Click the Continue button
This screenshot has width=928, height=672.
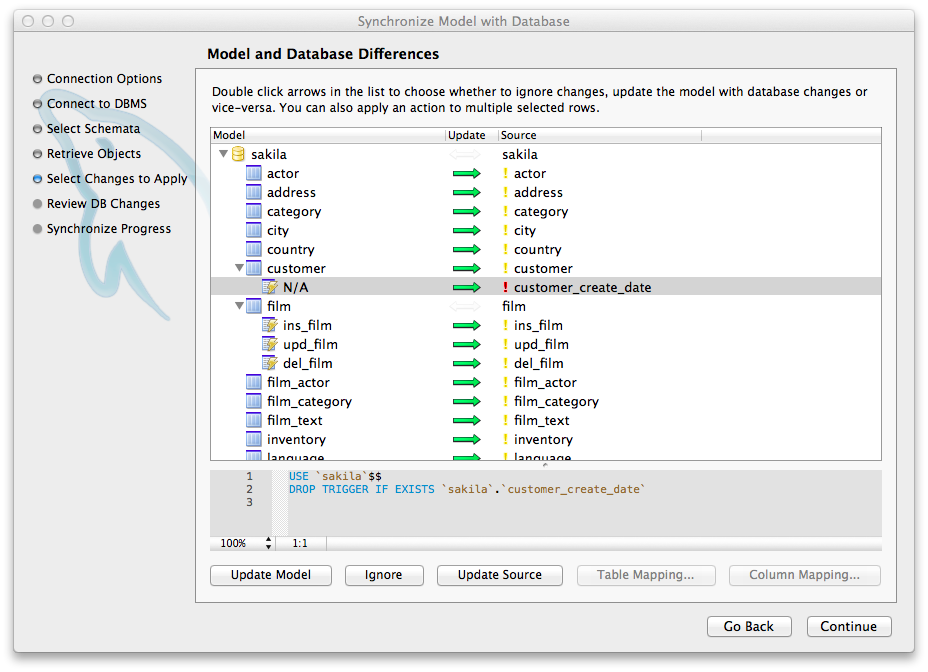(848, 627)
